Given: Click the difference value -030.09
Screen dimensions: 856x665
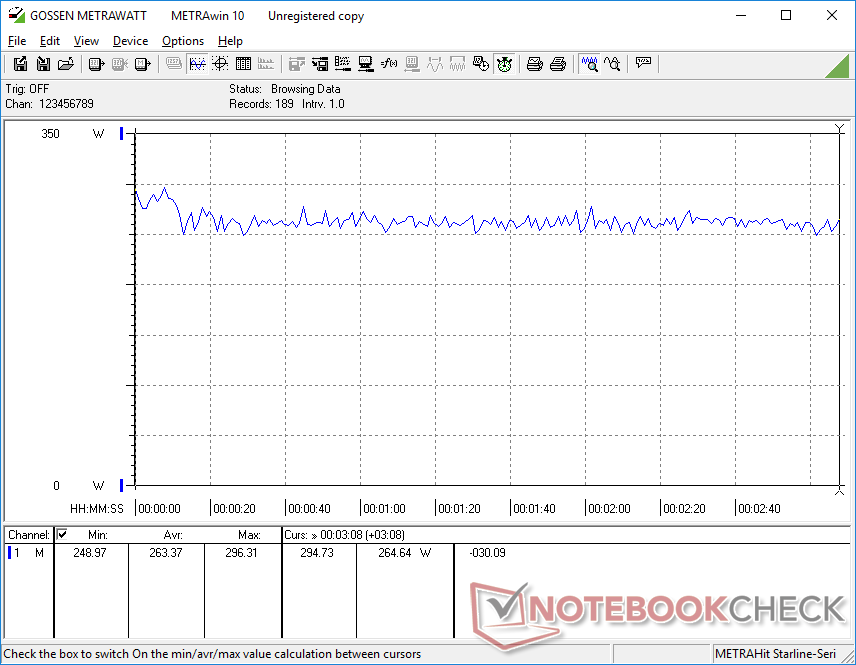Looking at the screenshot, I should [488, 553].
